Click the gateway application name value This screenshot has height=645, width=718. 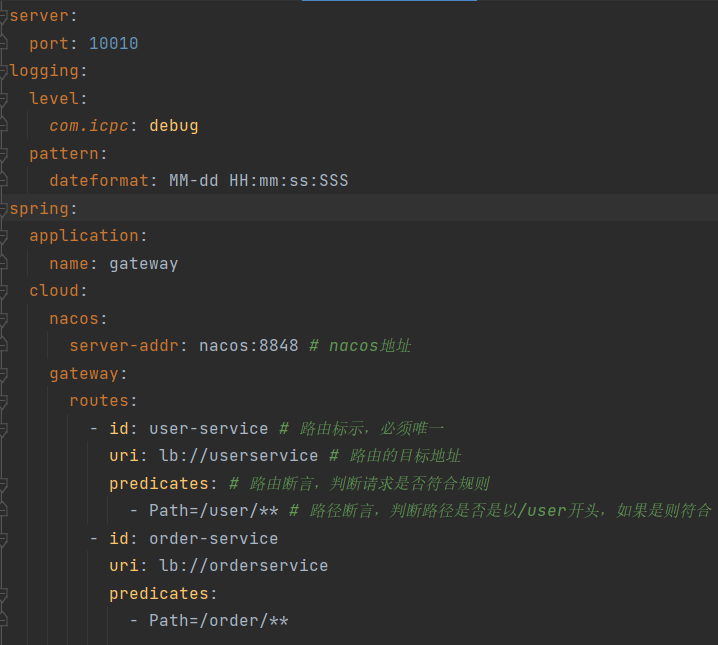tap(143, 264)
